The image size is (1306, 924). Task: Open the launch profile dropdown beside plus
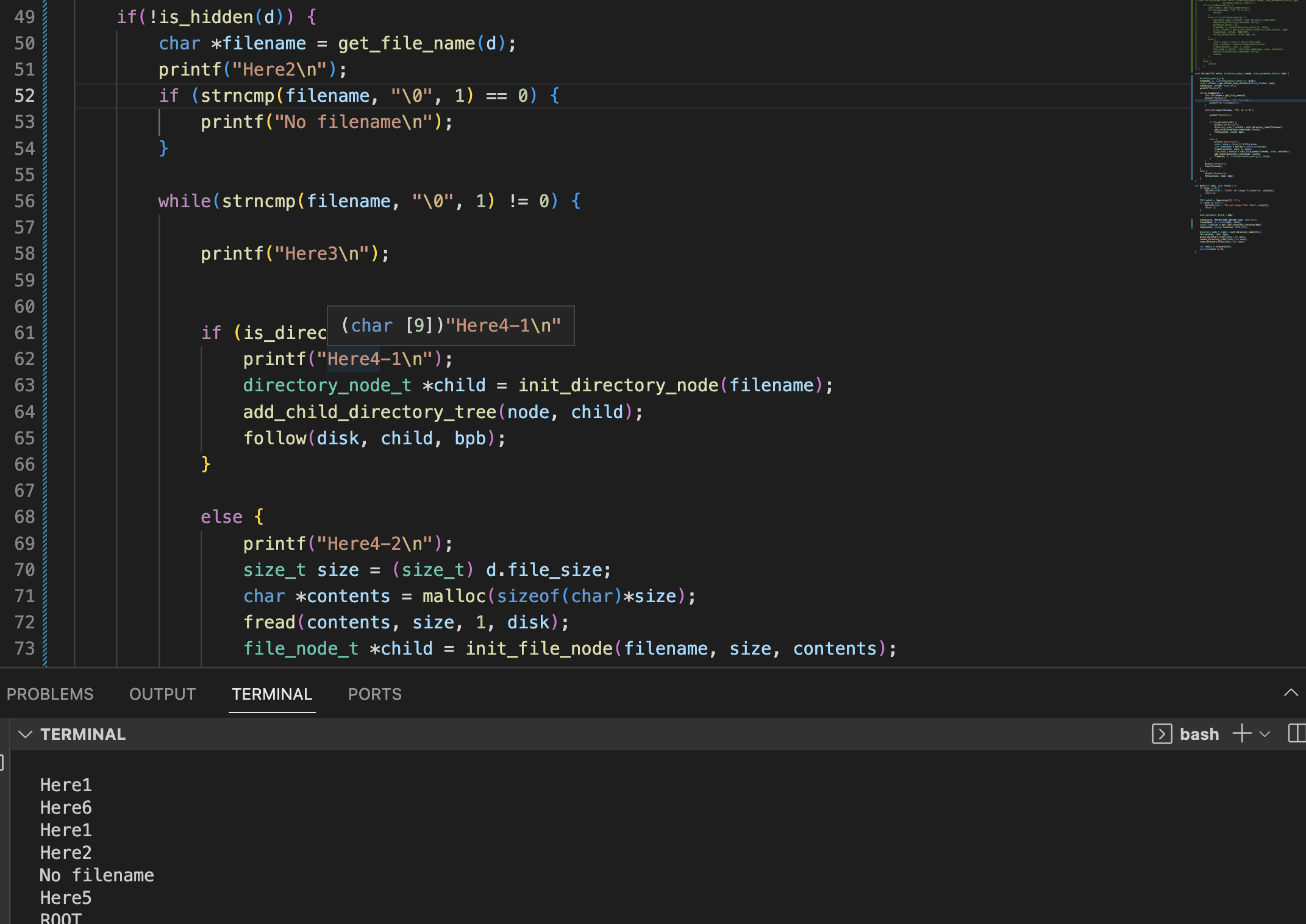pyautogui.click(x=1265, y=734)
